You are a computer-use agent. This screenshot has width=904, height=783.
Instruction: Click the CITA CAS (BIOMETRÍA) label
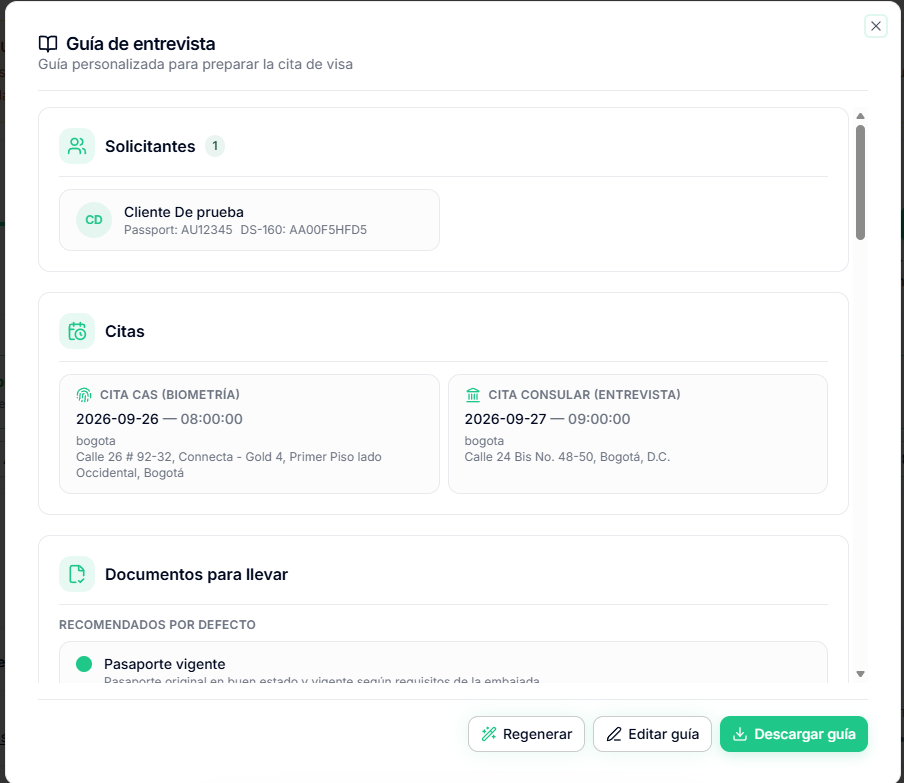click(x=170, y=395)
